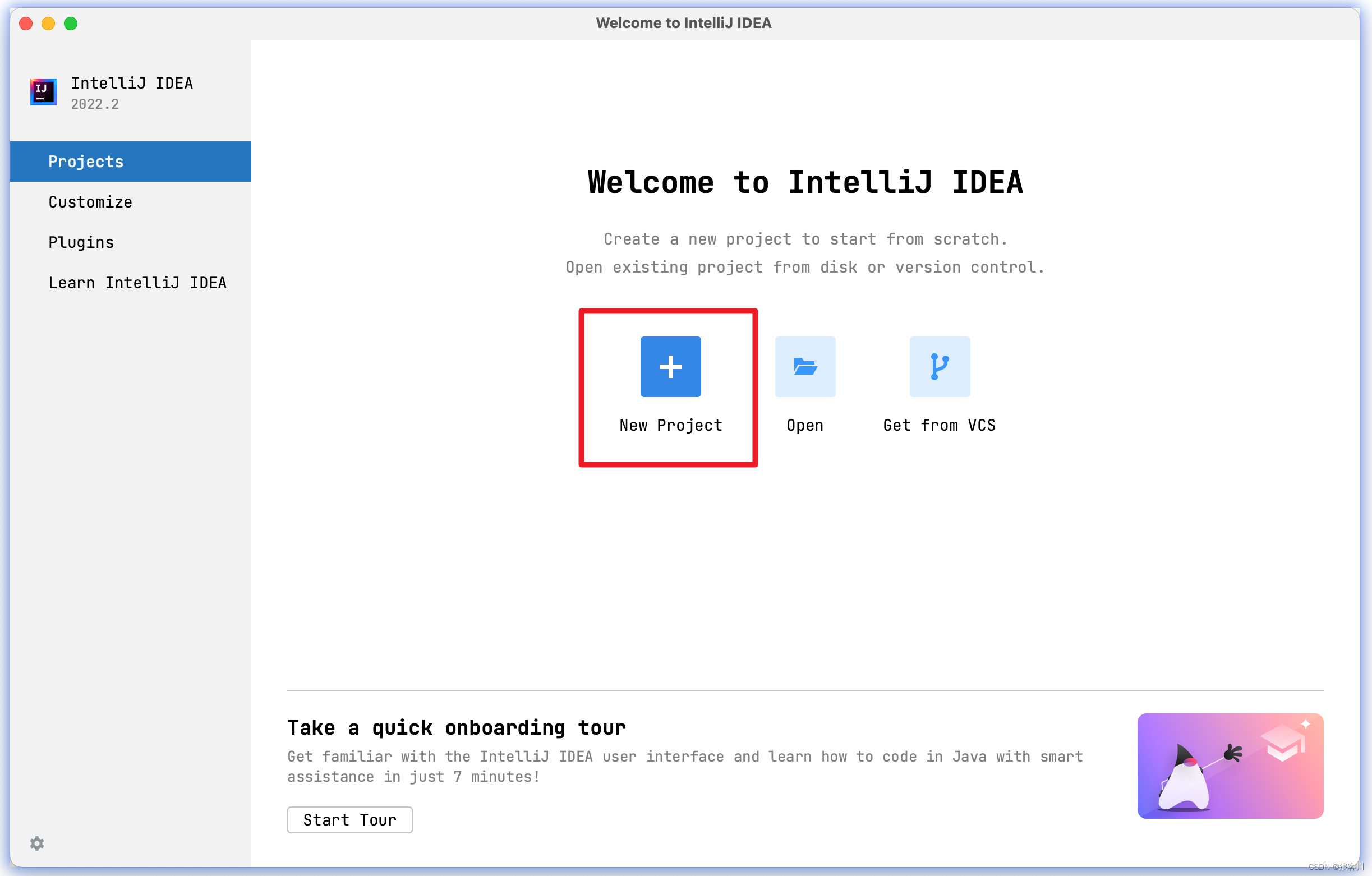Click 'Get familiar with the IntelliJ IDEA user interface' description
Image resolution: width=1372 pixels, height=876 pixels.
[685, 767]
